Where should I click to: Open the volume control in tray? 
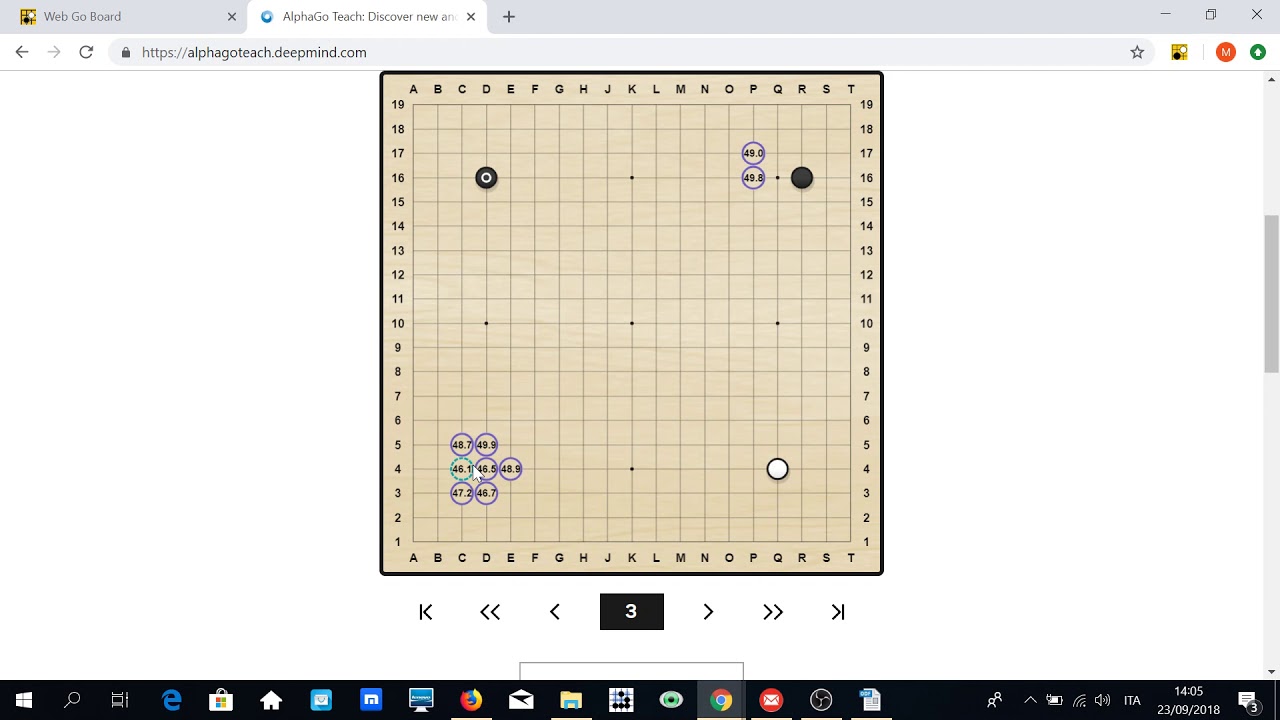(1103, 700)
